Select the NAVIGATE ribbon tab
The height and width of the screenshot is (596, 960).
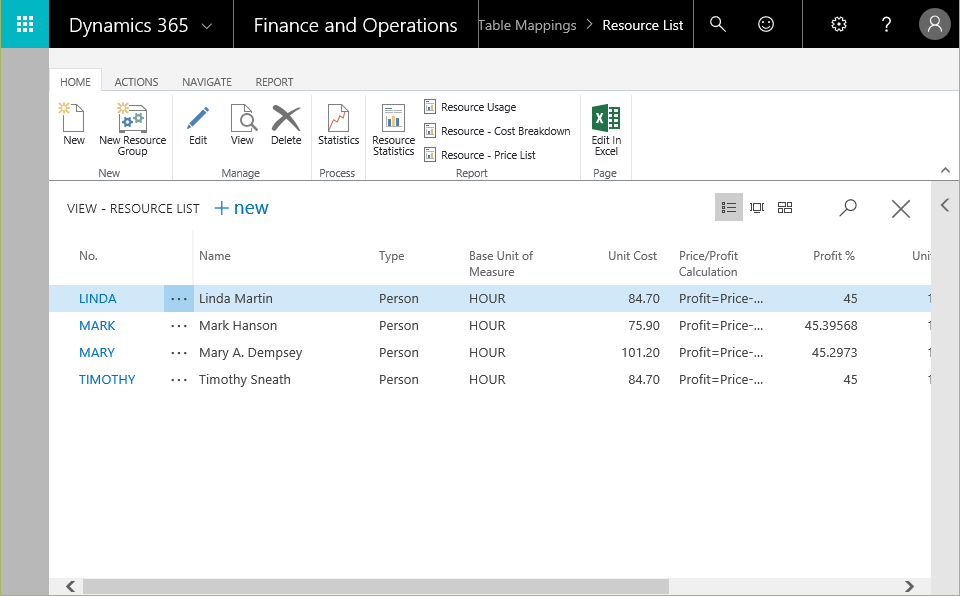207,82
